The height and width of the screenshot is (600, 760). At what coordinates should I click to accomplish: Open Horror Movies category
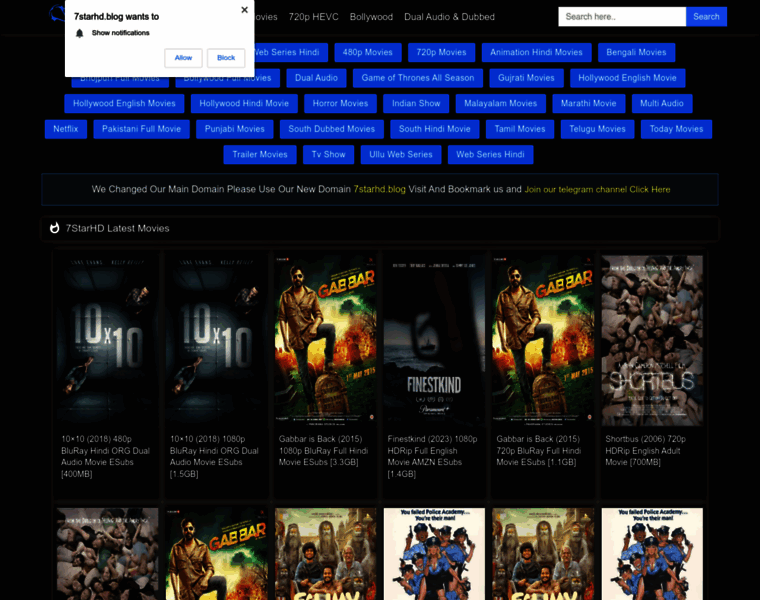point(340,104)
